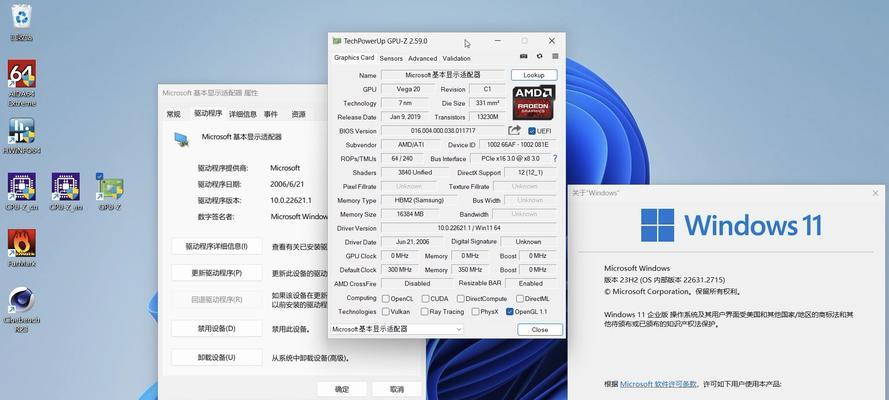
Task: Open the HWiNFO64 desktop shortcut
Action: pos(22,131)
